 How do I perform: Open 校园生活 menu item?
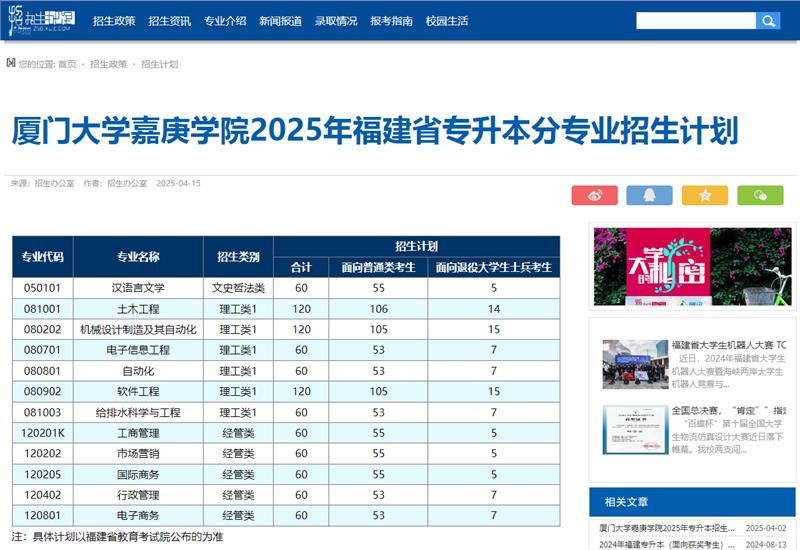pyautogui.click(x=447, y=21)
